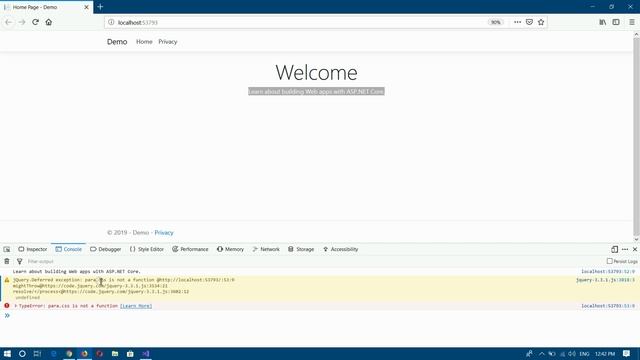Viewport: 640px width, 360px height.
Task: Expand the TypeError message arrow
Action: [x=16, y=306]
